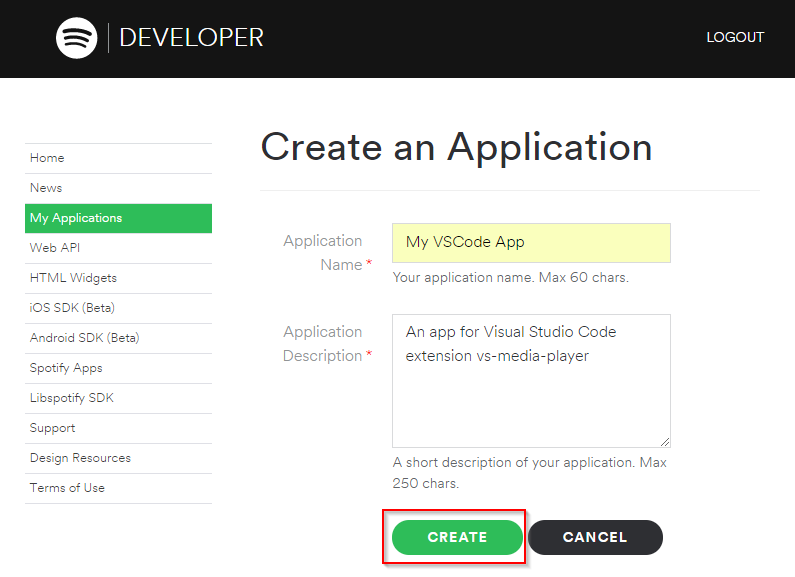Click into the Application Description textarea
795x577 pixels.
point(531,381)
